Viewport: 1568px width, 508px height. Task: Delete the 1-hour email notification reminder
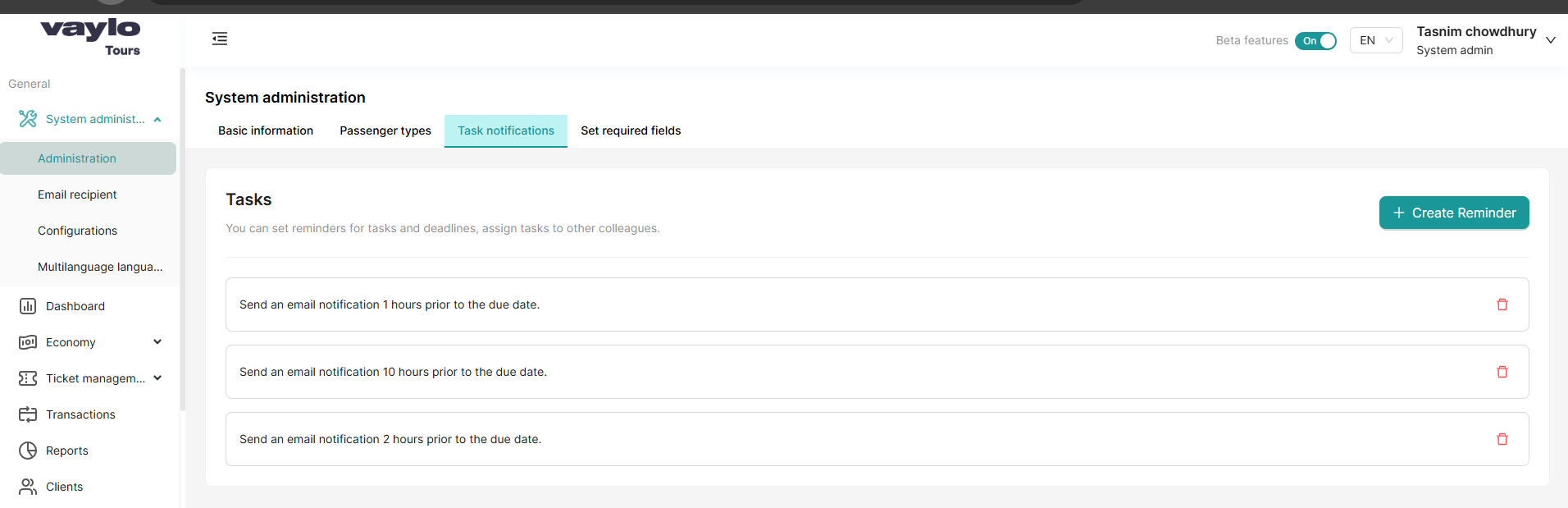click(1502, 304)
